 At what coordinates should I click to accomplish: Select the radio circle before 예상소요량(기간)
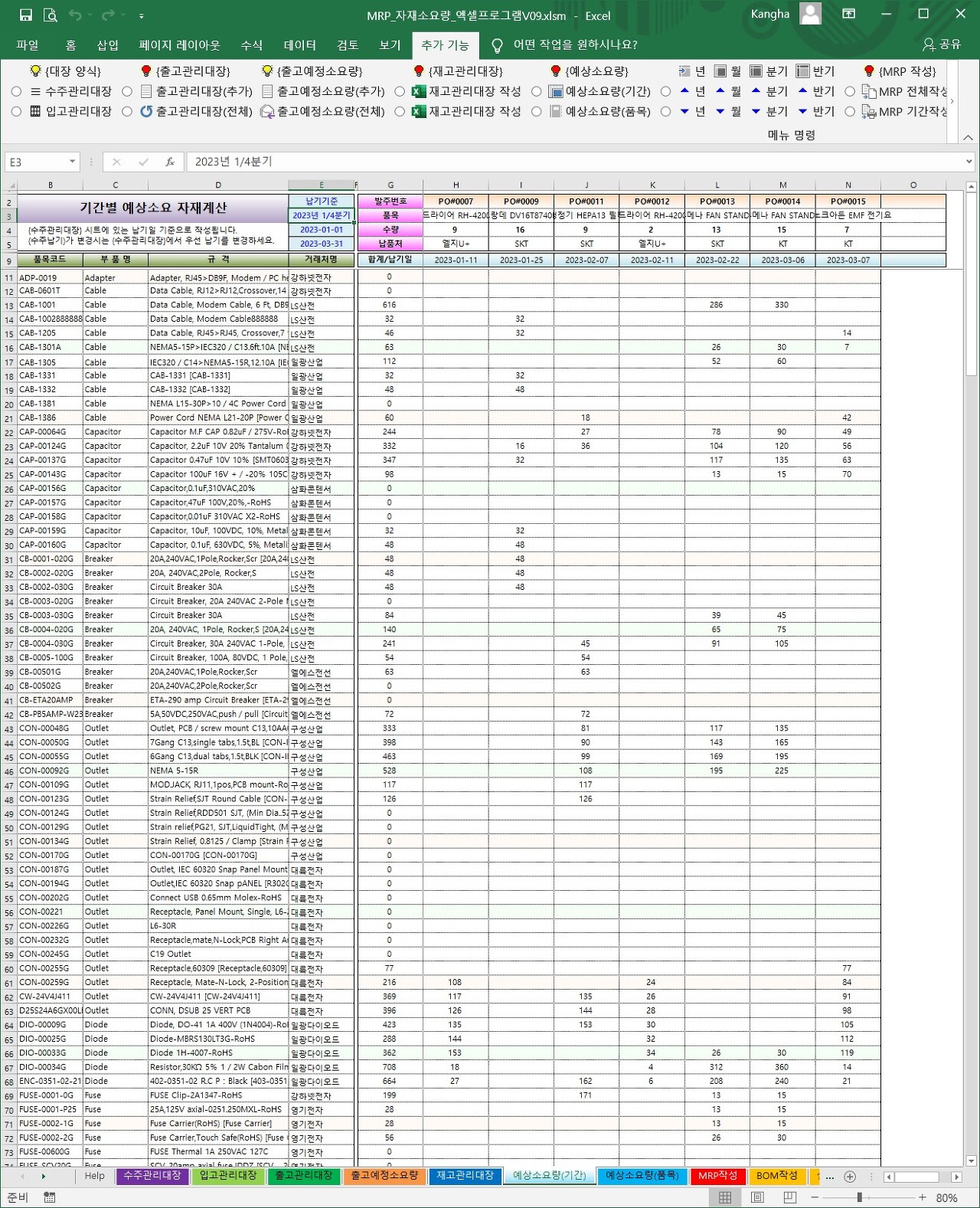(x=537, y=91)
